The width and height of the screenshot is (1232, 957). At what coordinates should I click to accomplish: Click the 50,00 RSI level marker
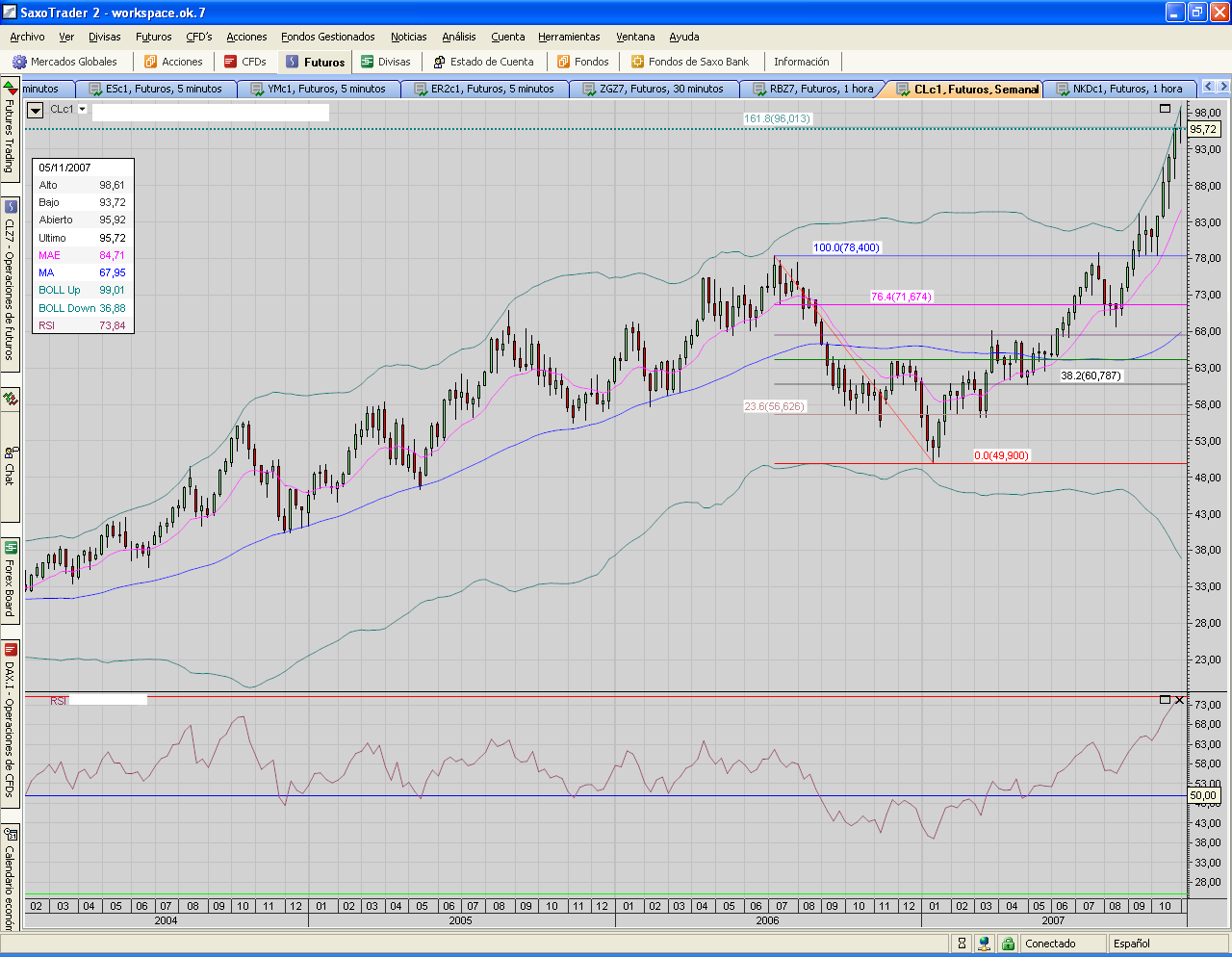coord(1203,795)
